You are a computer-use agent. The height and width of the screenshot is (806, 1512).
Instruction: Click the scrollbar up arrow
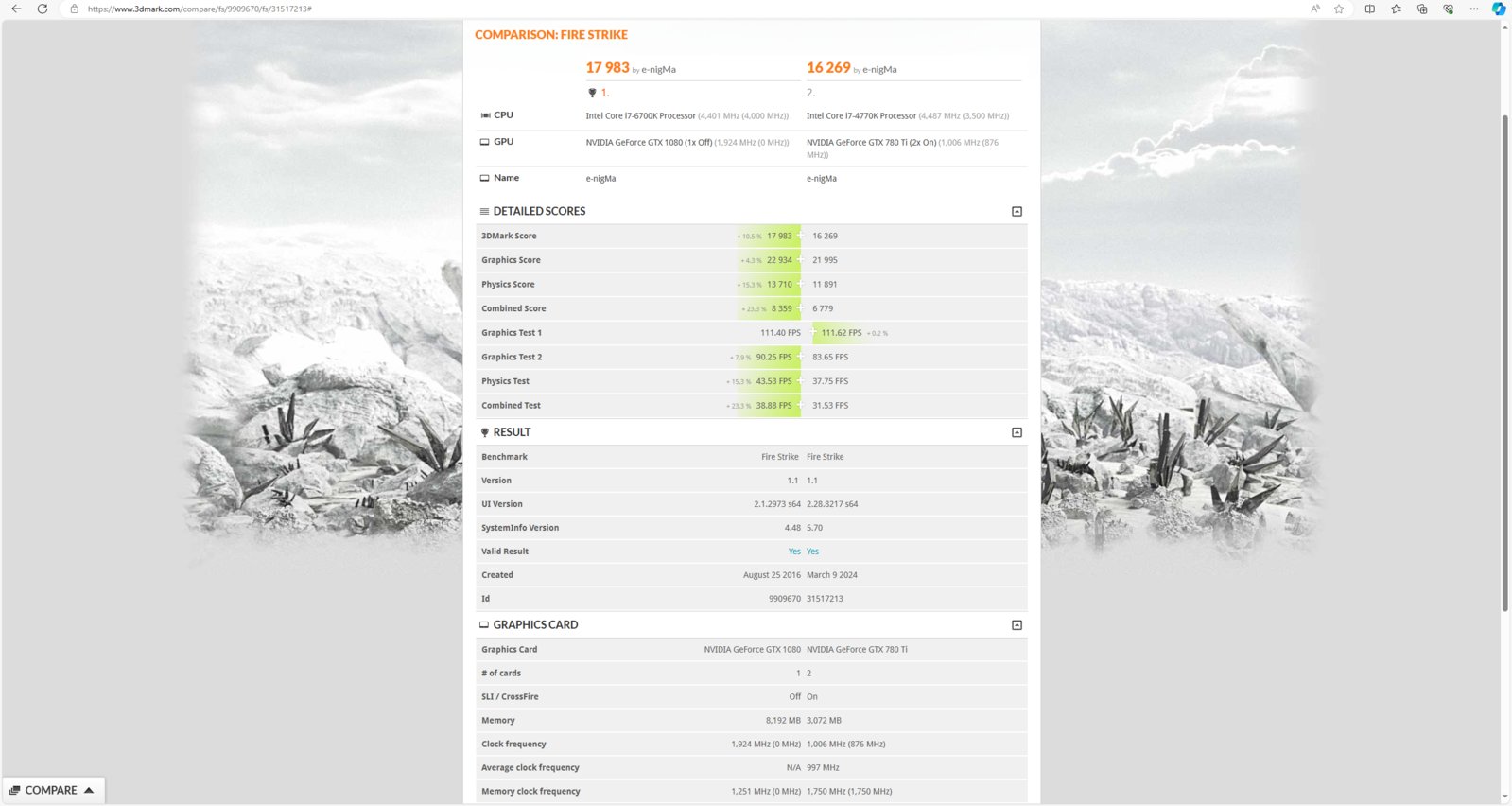1504,26
